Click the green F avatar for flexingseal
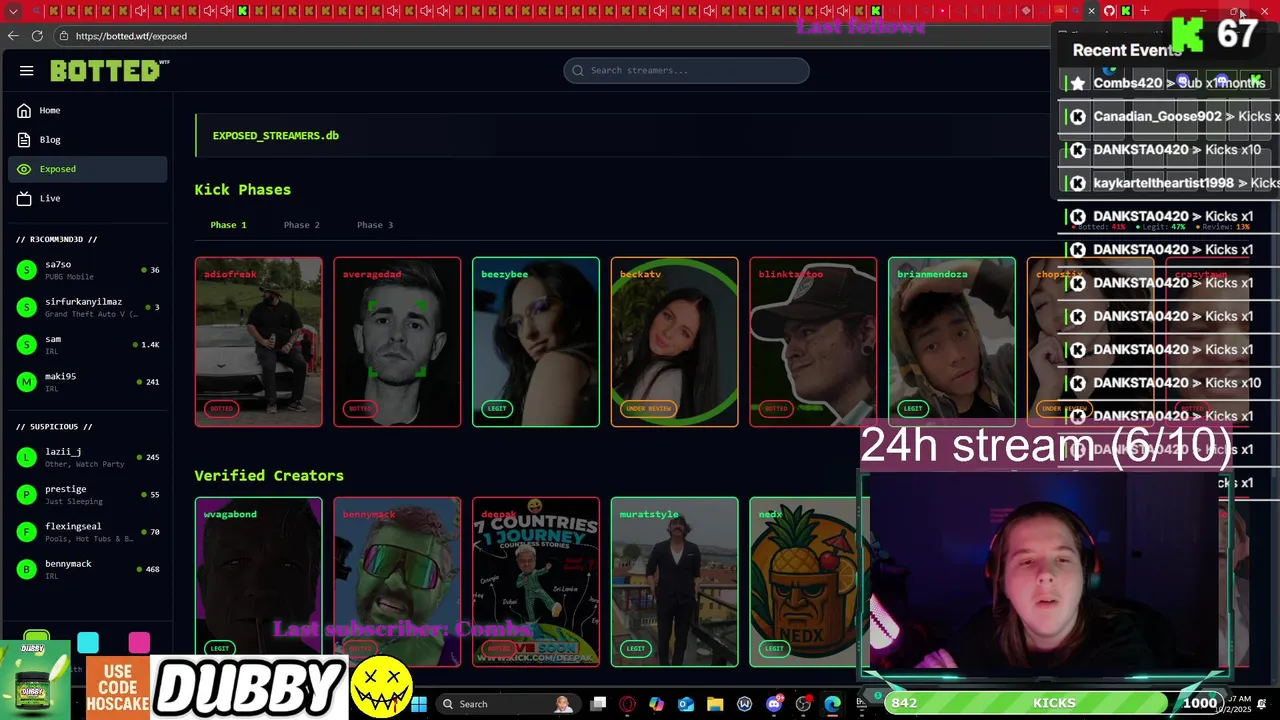1280x720 pixels. click(27, 532)
